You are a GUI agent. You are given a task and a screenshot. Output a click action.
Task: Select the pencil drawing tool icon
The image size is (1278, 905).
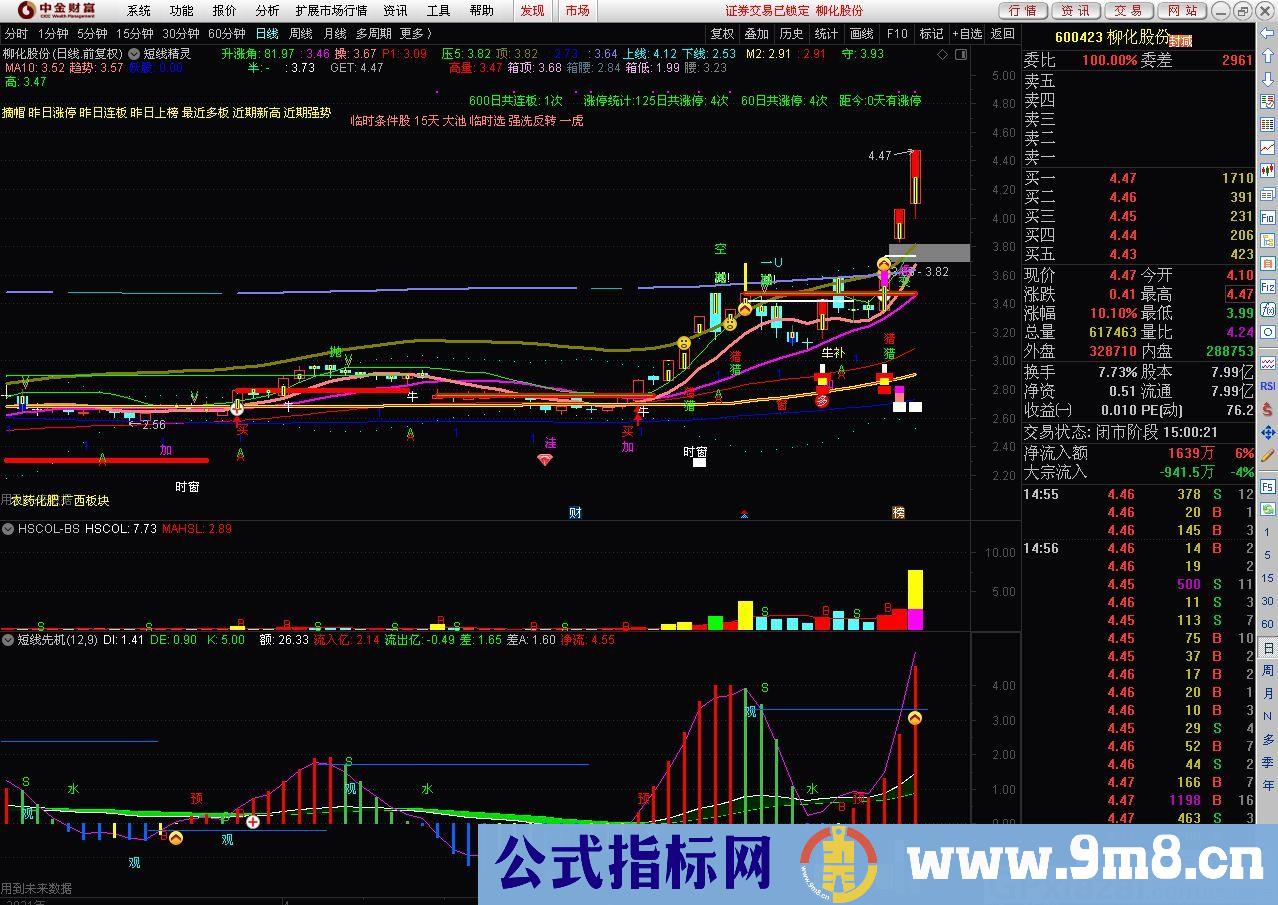coord(1267,455)
